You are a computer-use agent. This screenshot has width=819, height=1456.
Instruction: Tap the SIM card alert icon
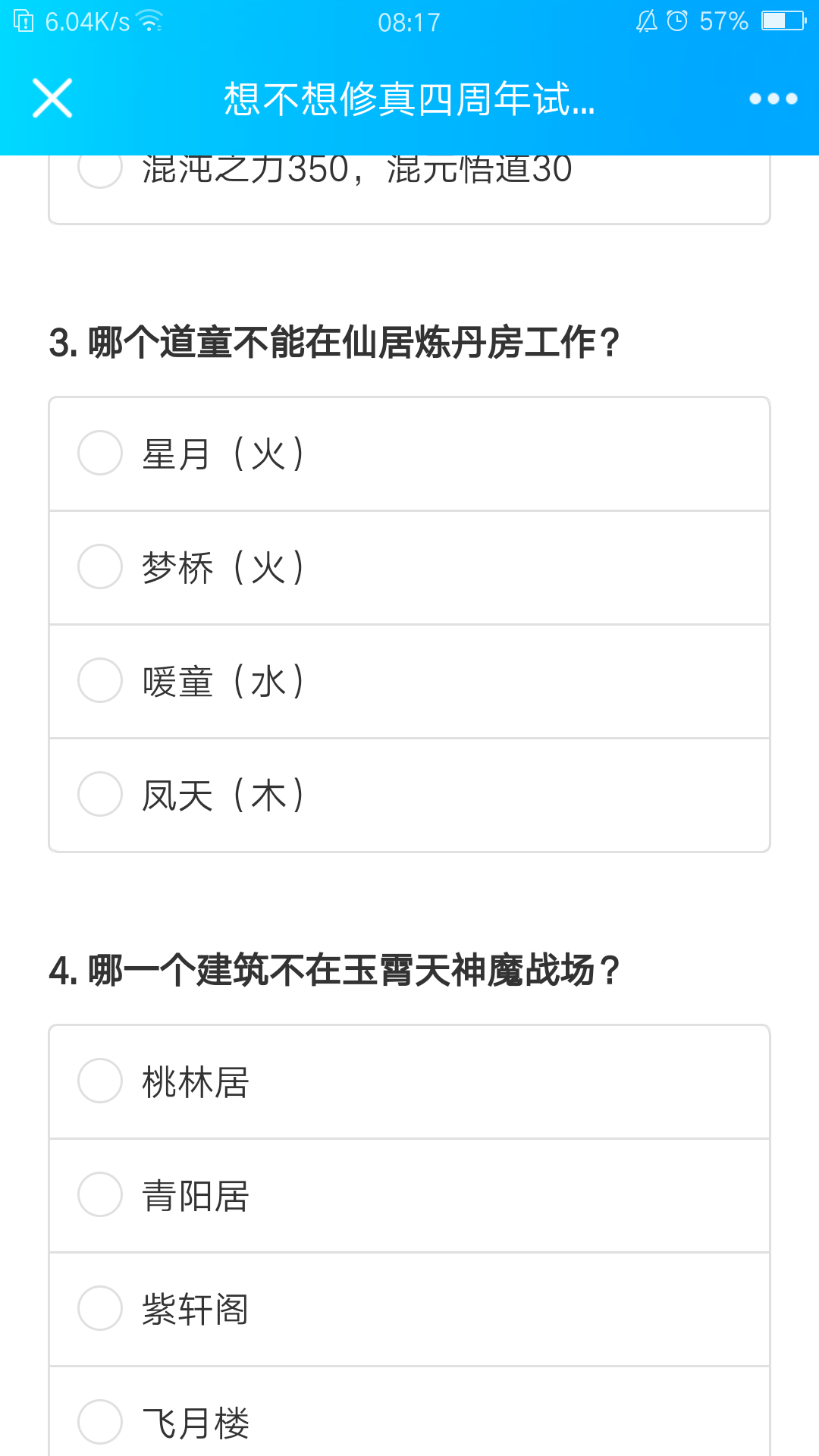(24, 21)
